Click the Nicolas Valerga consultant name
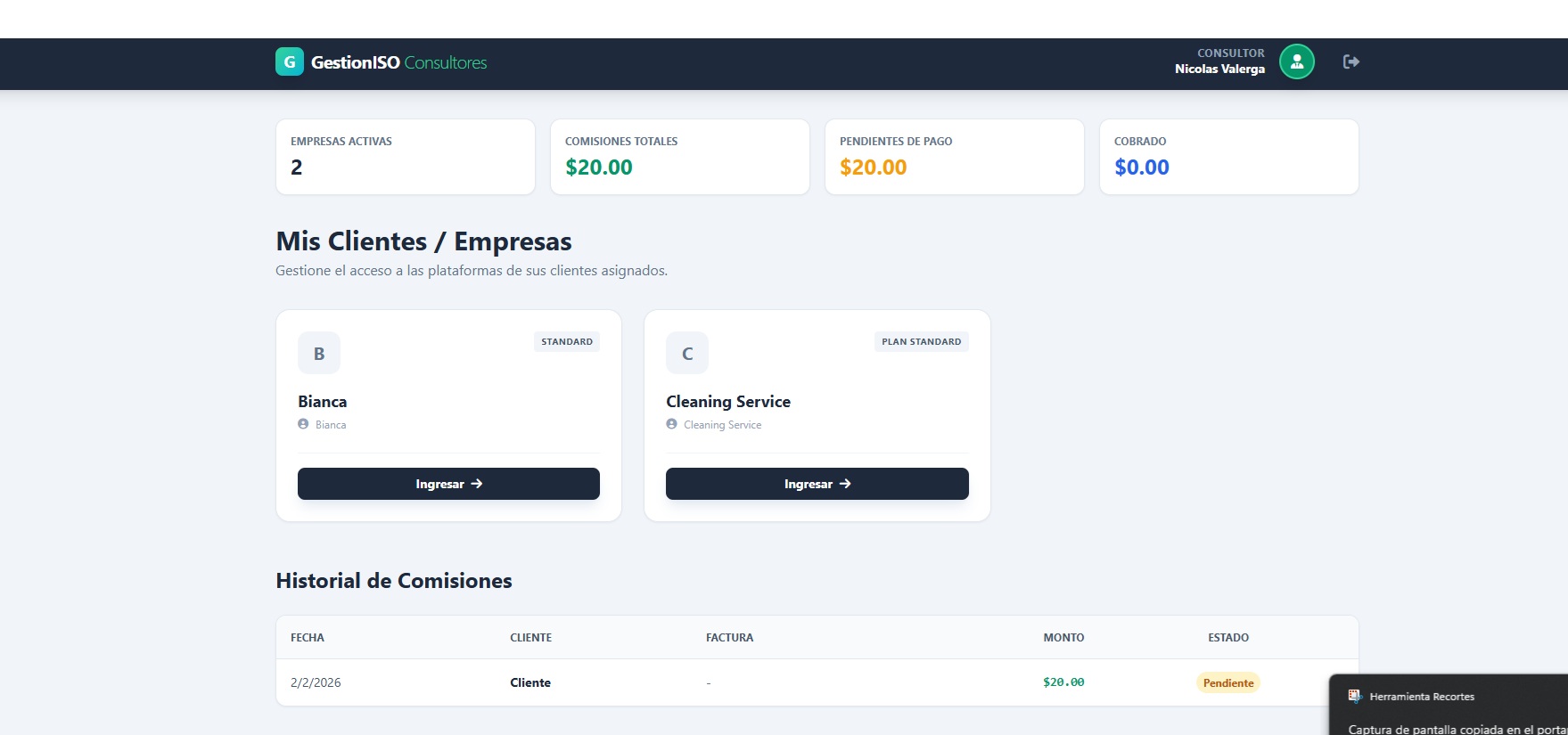The height and width of the screenshot is (735, 1568). click(1219, 69)
